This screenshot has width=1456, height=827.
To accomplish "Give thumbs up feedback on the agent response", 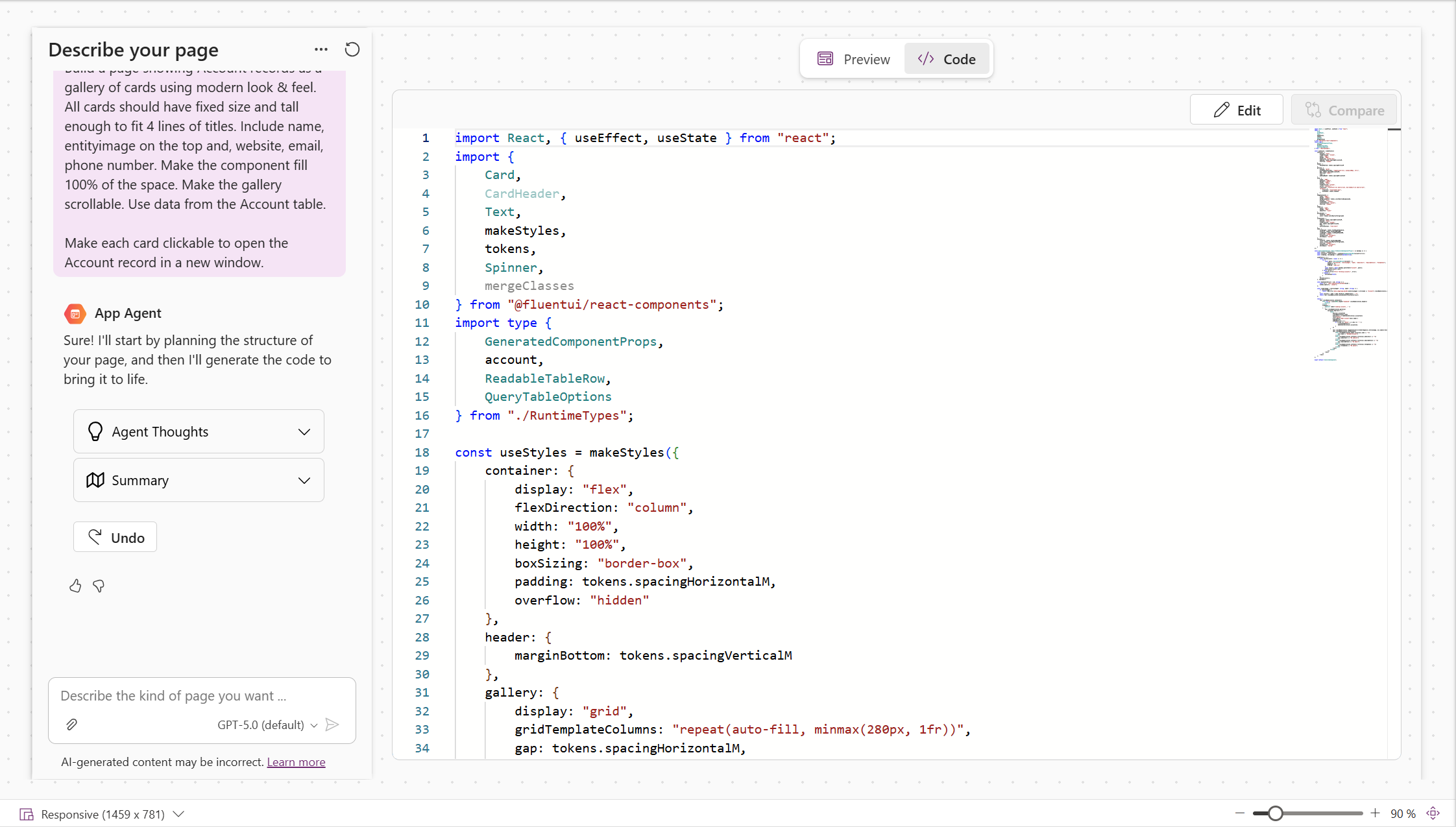I will coord(75,586).
